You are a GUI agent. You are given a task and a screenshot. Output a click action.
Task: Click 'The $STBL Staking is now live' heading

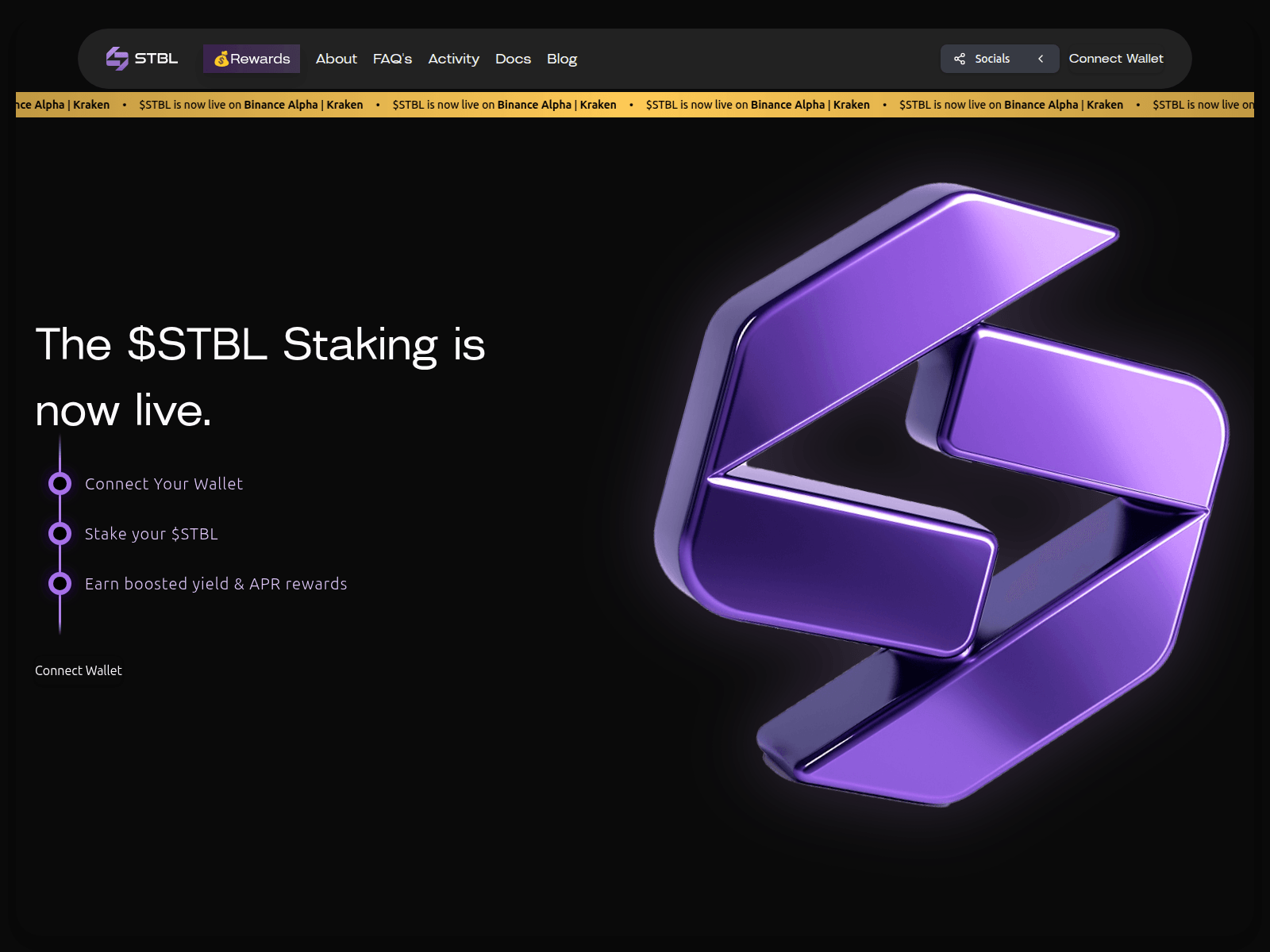click(x=260, y=377)
